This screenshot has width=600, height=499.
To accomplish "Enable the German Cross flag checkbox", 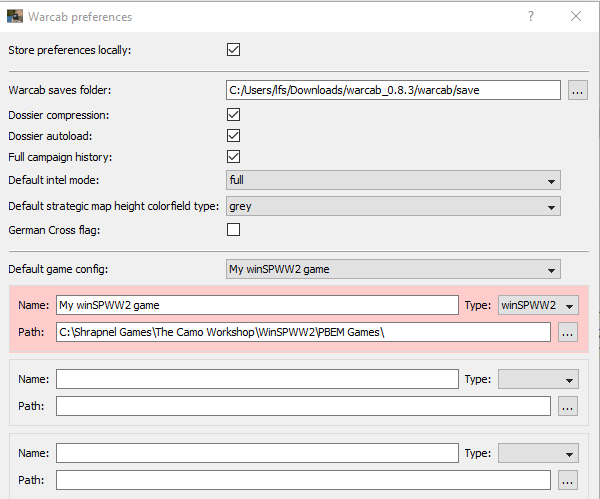I will [x=234, y=230].
